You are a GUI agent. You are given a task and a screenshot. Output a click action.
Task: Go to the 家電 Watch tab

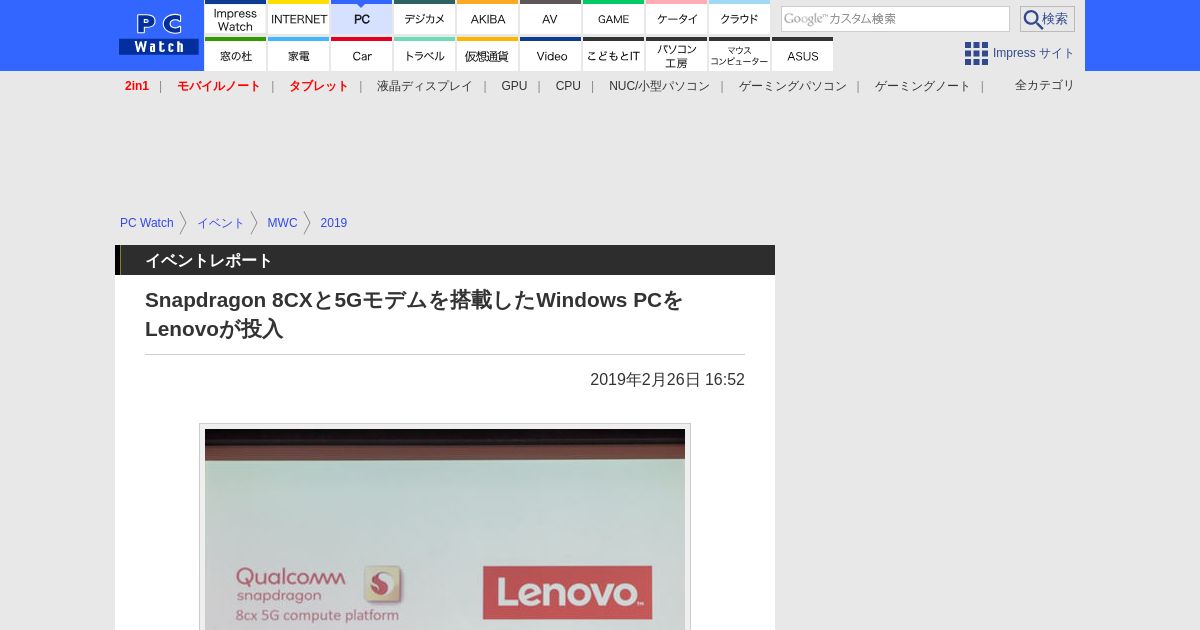299,55
